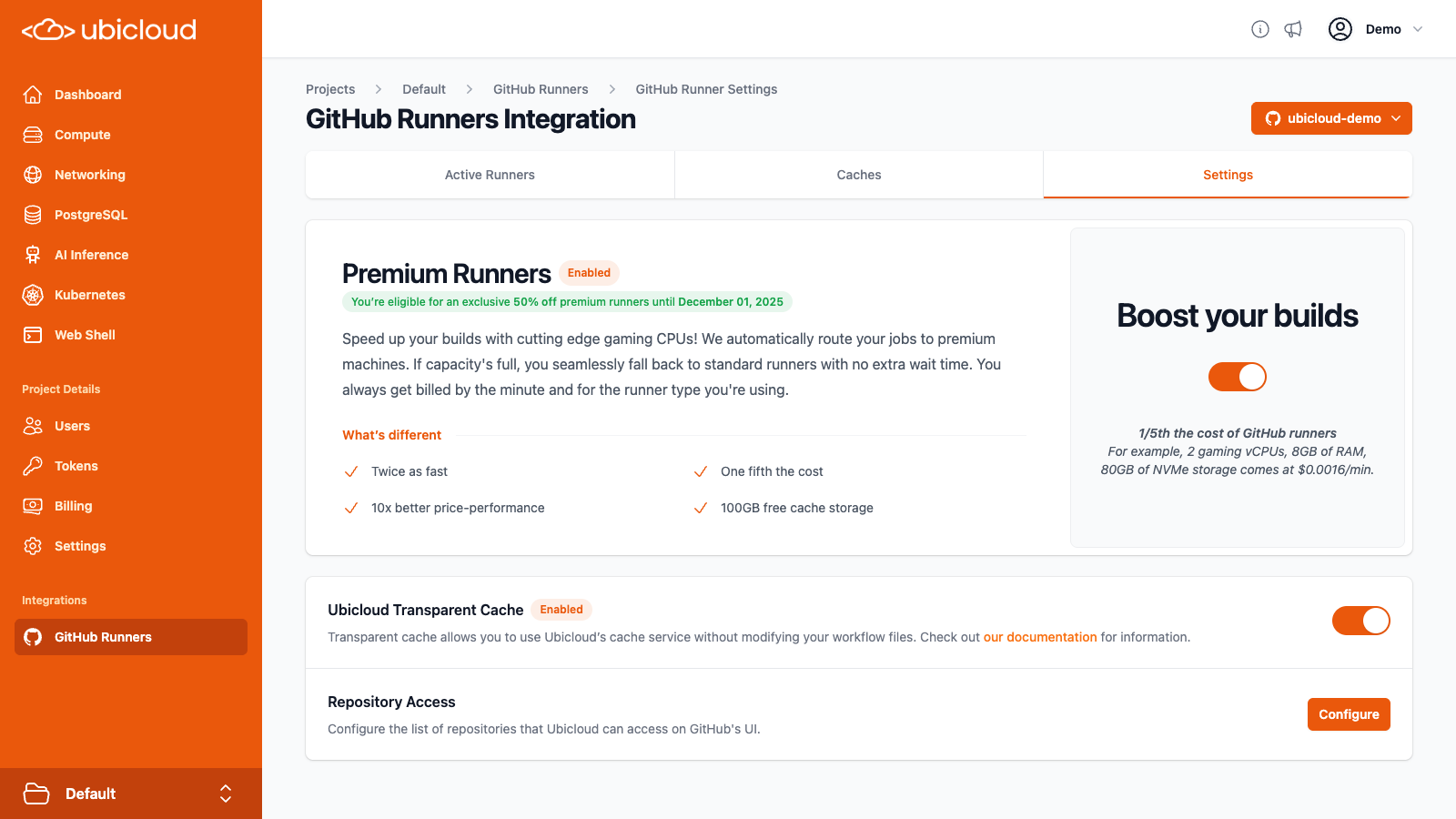Open the ubicloud-demo account dropdown

click(1331, 118)
